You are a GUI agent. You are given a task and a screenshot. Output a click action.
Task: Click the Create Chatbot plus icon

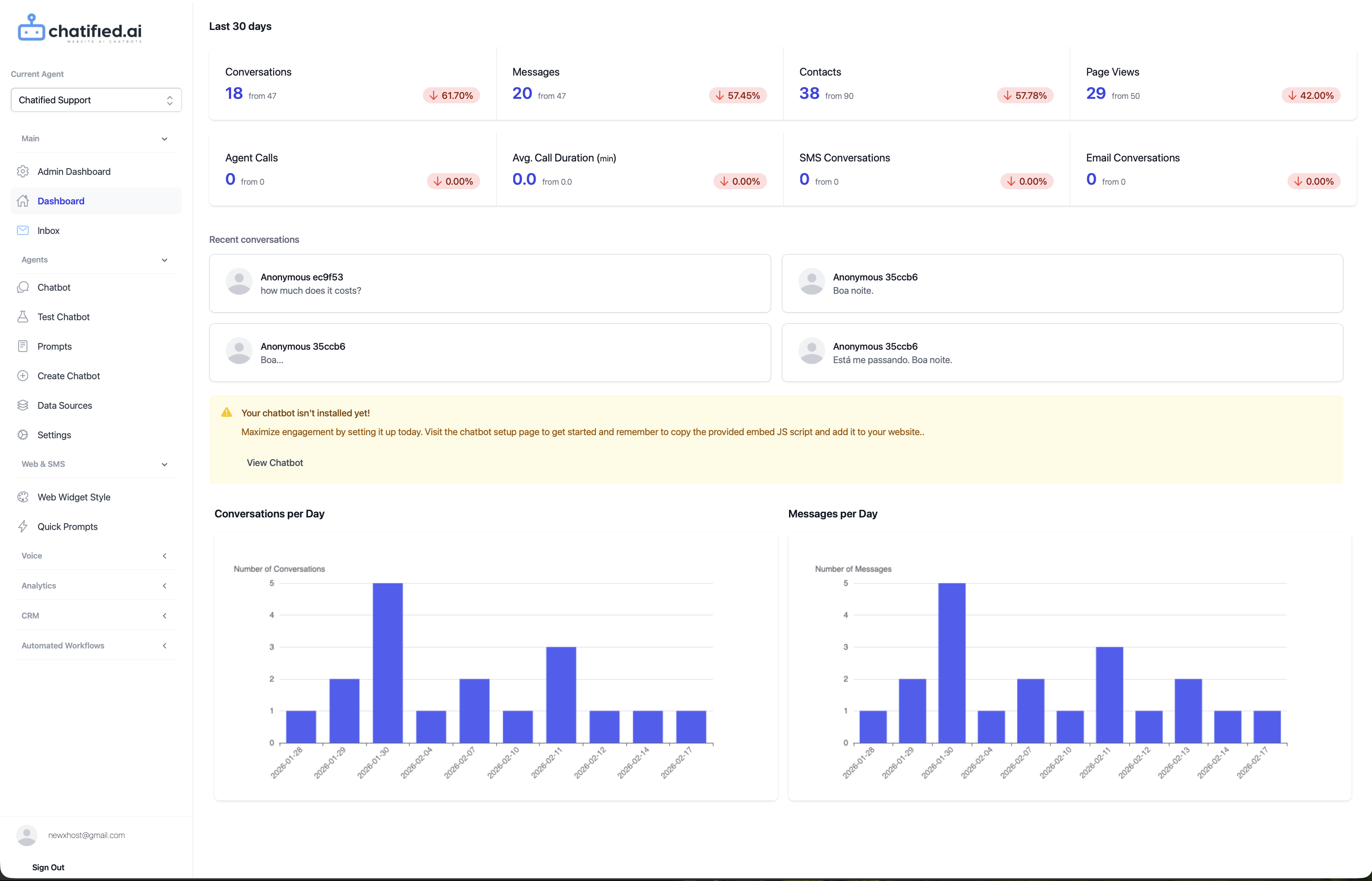point(23,376)
